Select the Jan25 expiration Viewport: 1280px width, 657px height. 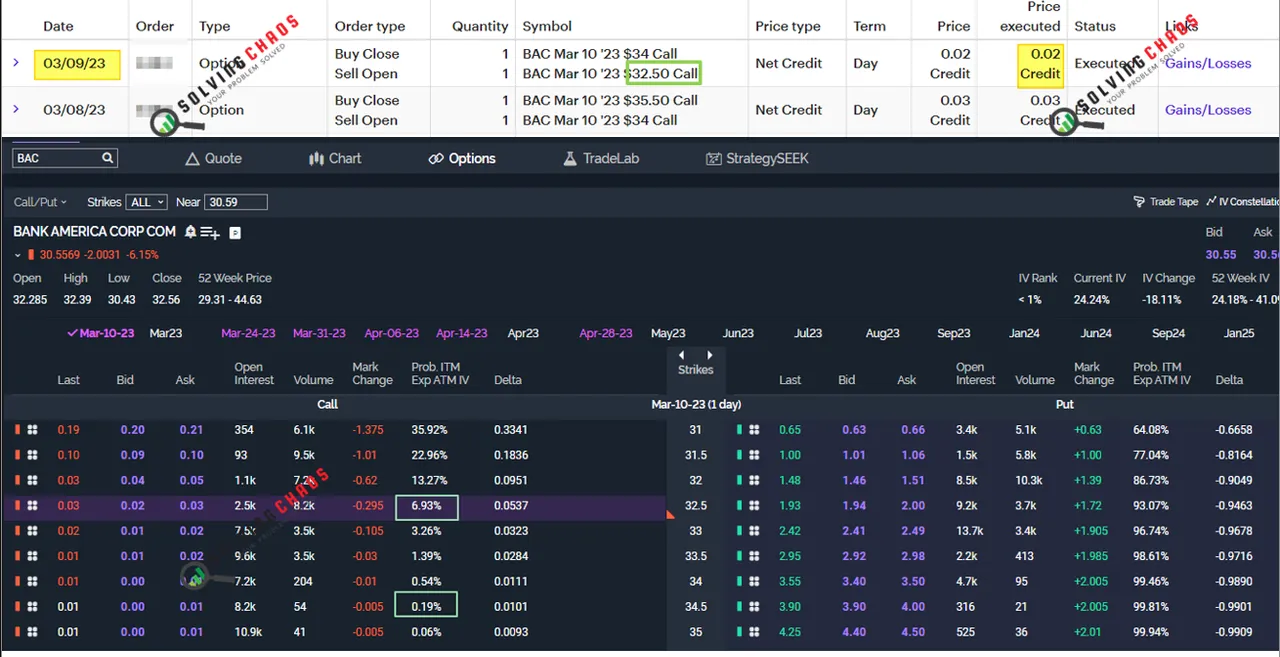(1239, 333)
